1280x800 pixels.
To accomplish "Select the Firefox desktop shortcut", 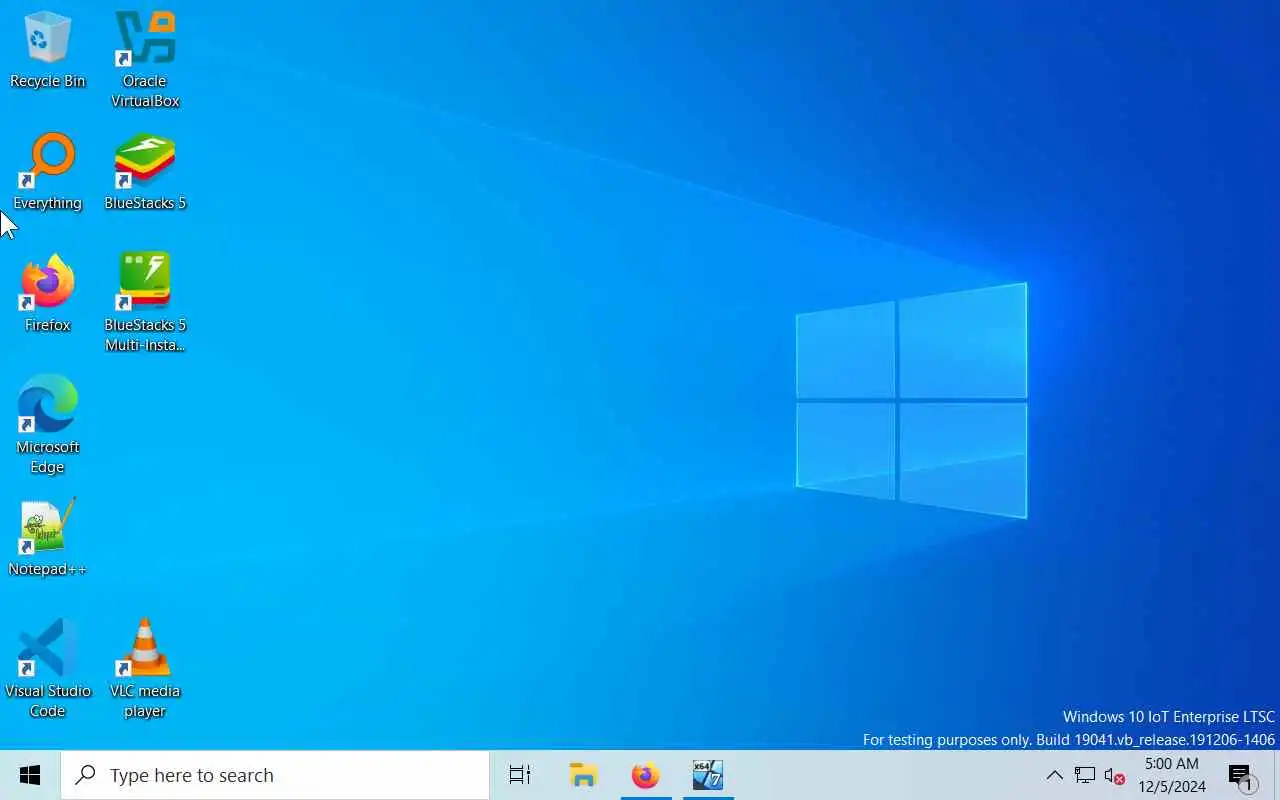I will pos(47,294).
